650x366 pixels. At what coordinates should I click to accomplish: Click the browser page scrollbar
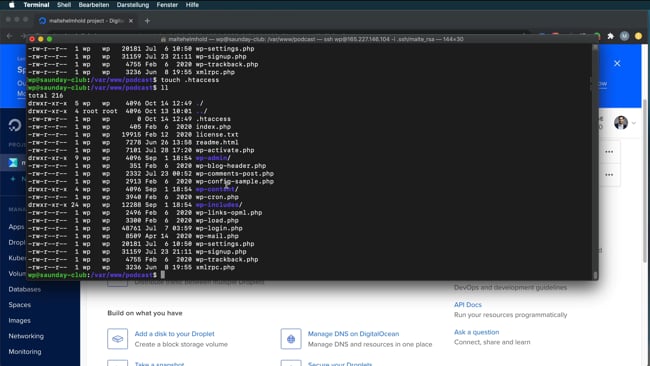click(645, 180)
